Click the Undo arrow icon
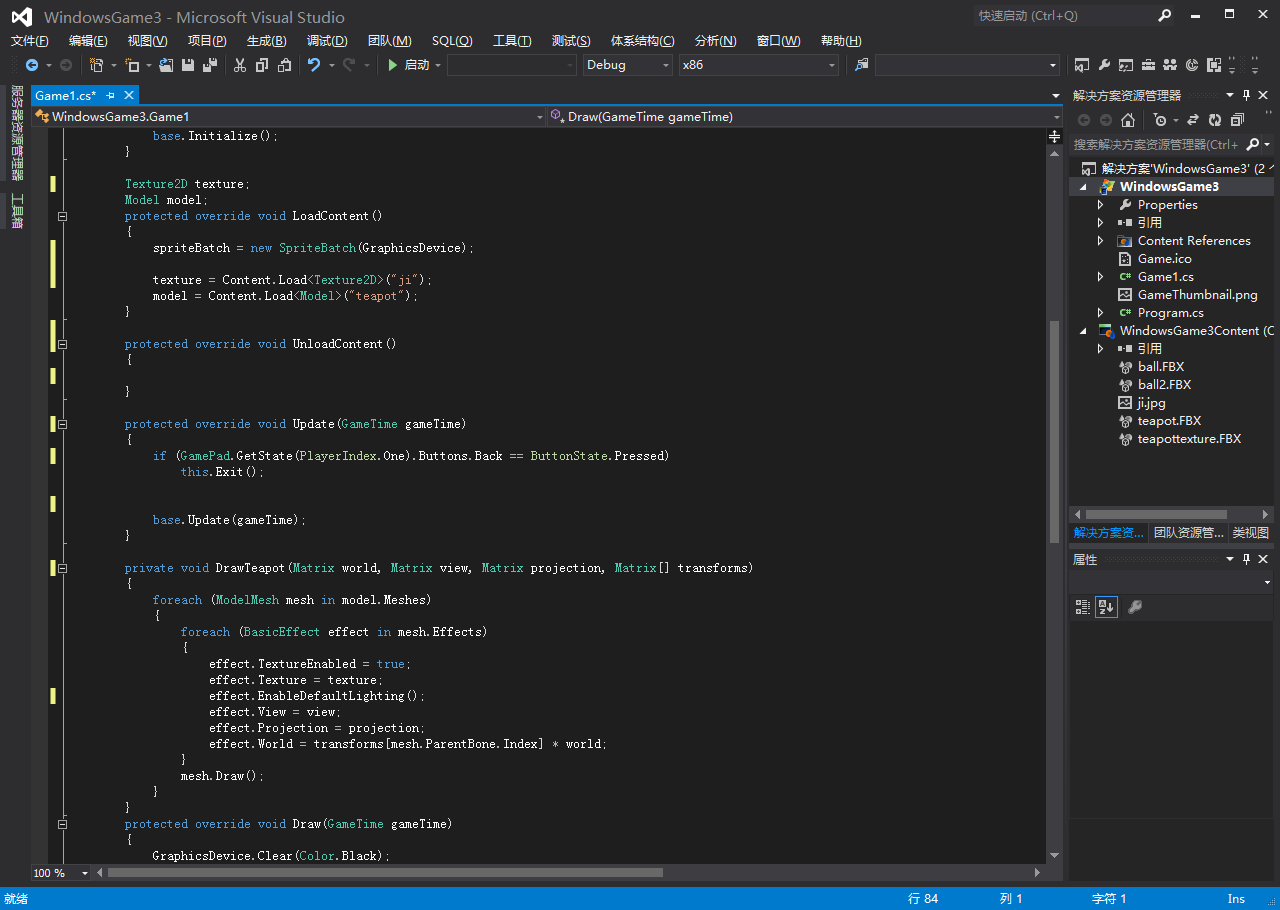The height and width of the screenshot is (910, 1280). tap(314, 65)
